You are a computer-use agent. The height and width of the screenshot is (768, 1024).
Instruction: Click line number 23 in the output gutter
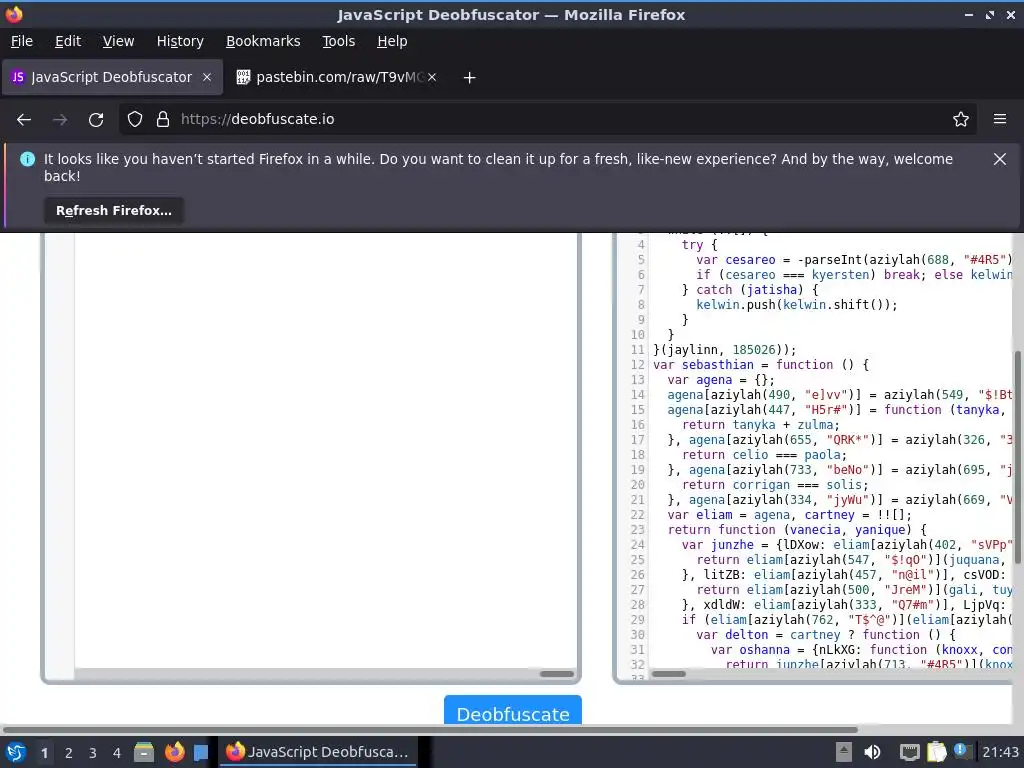tap(638, 530)
